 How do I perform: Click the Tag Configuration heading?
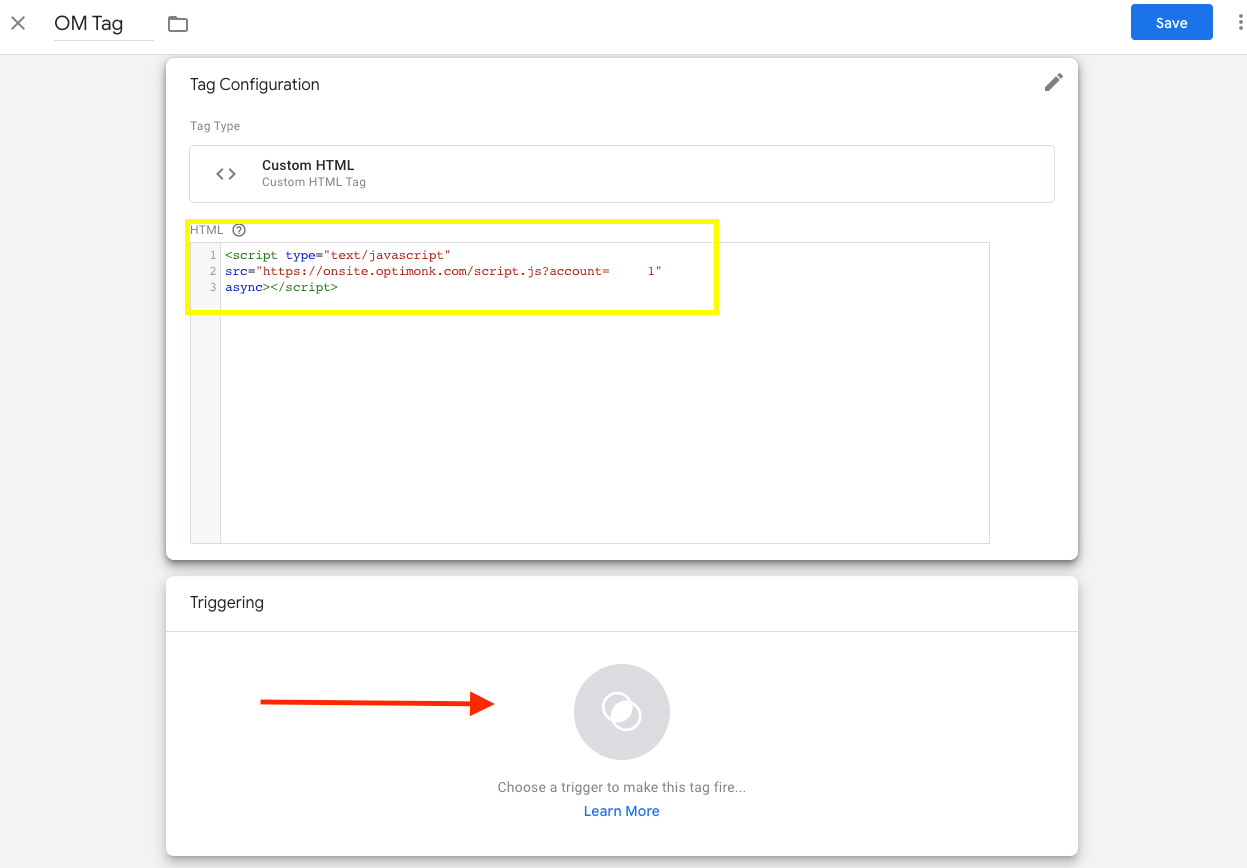255,85
